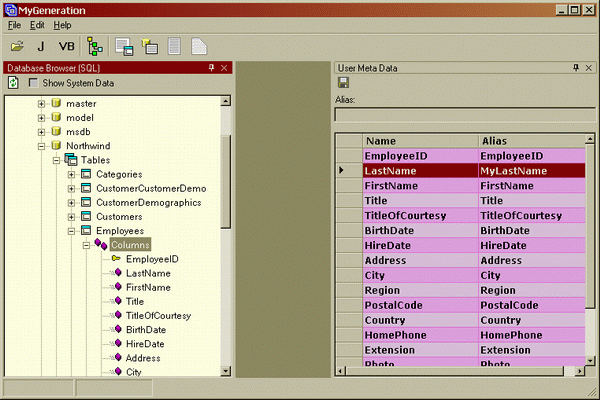The height and width of the screenshot is (400, 600).
Task: Close the User Meta Data panel
Action: click(x=589, y=68)
